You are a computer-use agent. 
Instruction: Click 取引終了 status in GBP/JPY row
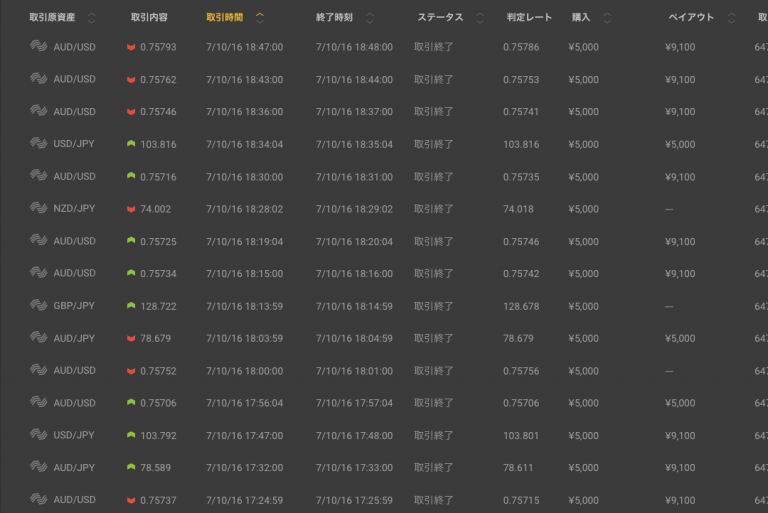click(x=434, y=306)
